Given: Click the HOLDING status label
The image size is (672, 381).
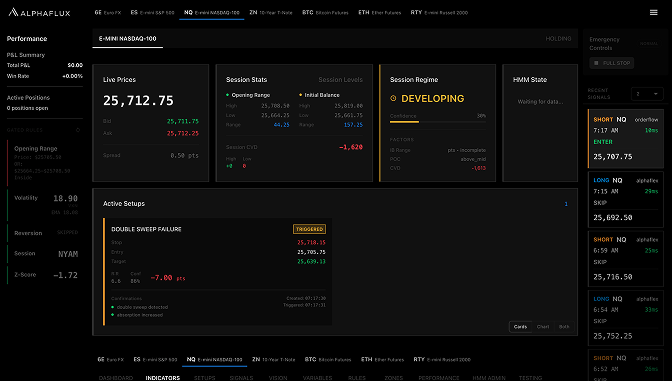Looking at the screenshot, I should point(558,39).
